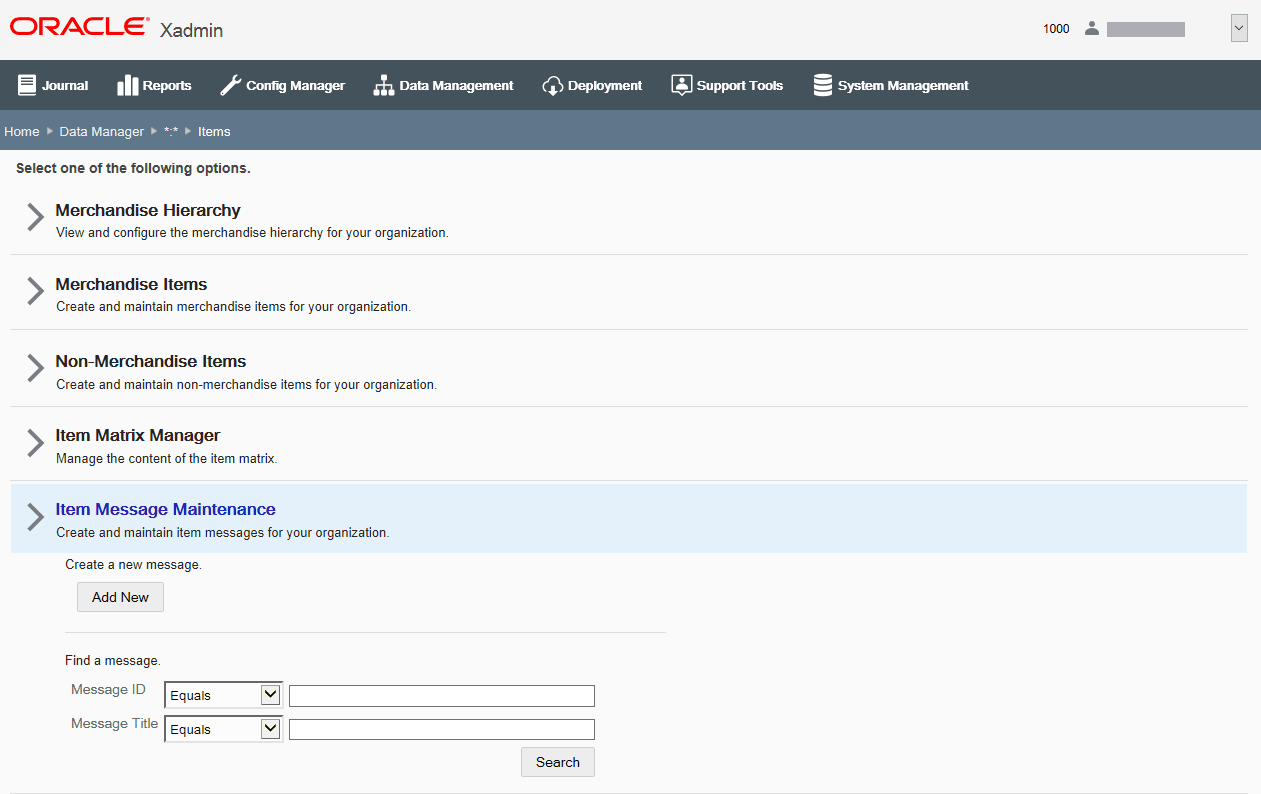Focus the Message Title text field
Image resolution: width=1261 pixels, height=794 pixels.
click(442, 730)
